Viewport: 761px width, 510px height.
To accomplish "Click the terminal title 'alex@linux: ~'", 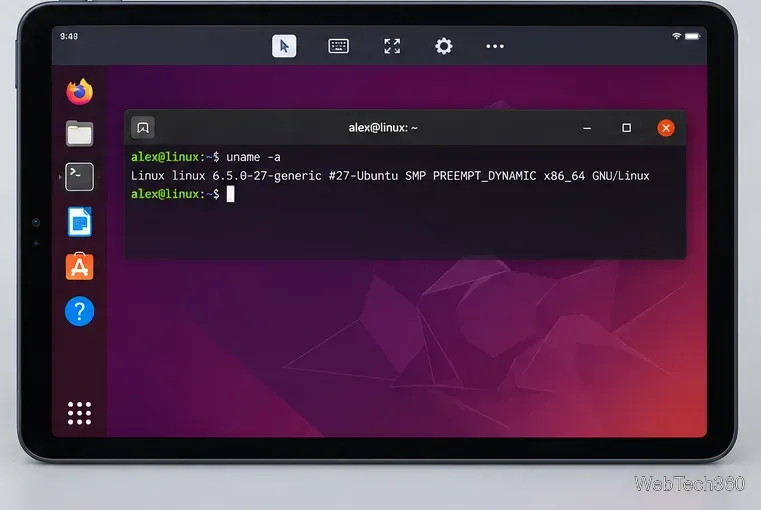I will tap(383, 128).
